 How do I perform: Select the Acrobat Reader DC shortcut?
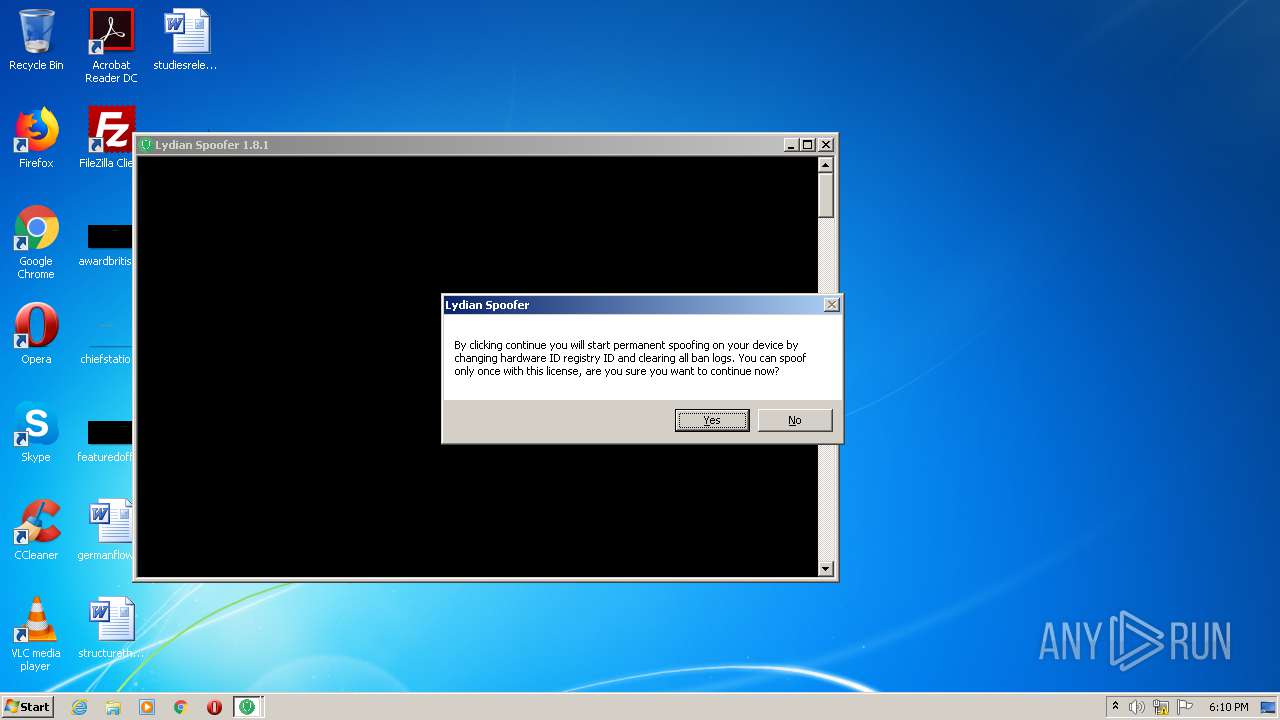pyautogui.click(x=111, y=46)
